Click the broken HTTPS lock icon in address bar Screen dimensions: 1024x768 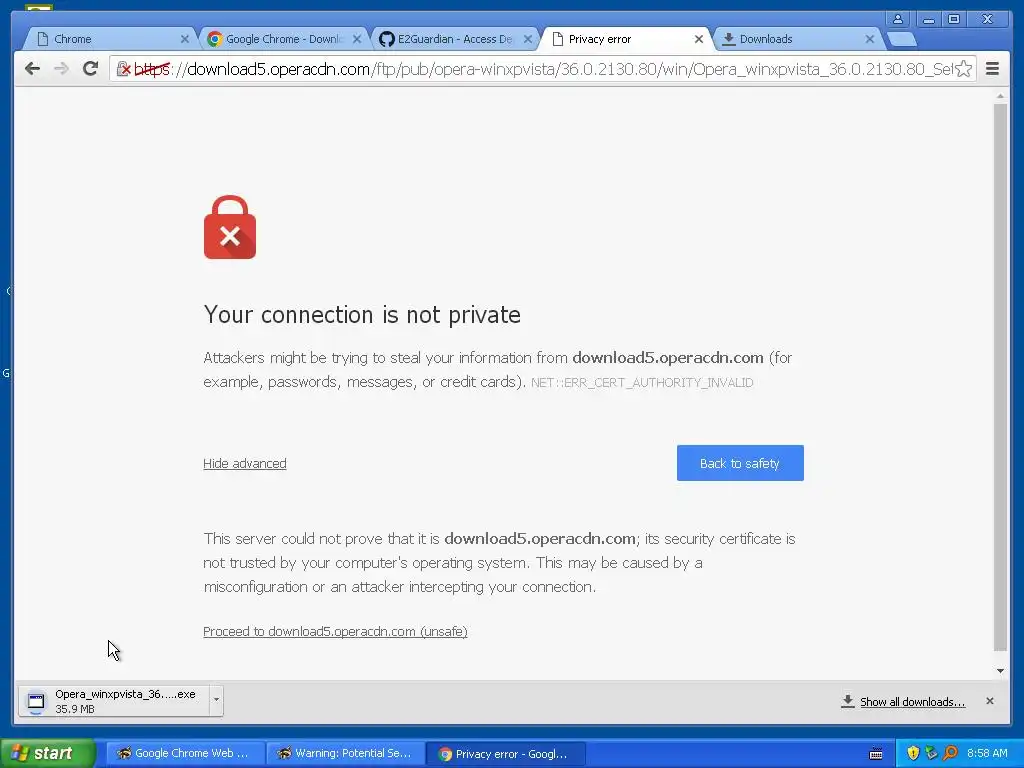pyautogui.click(x=123, y=69)
